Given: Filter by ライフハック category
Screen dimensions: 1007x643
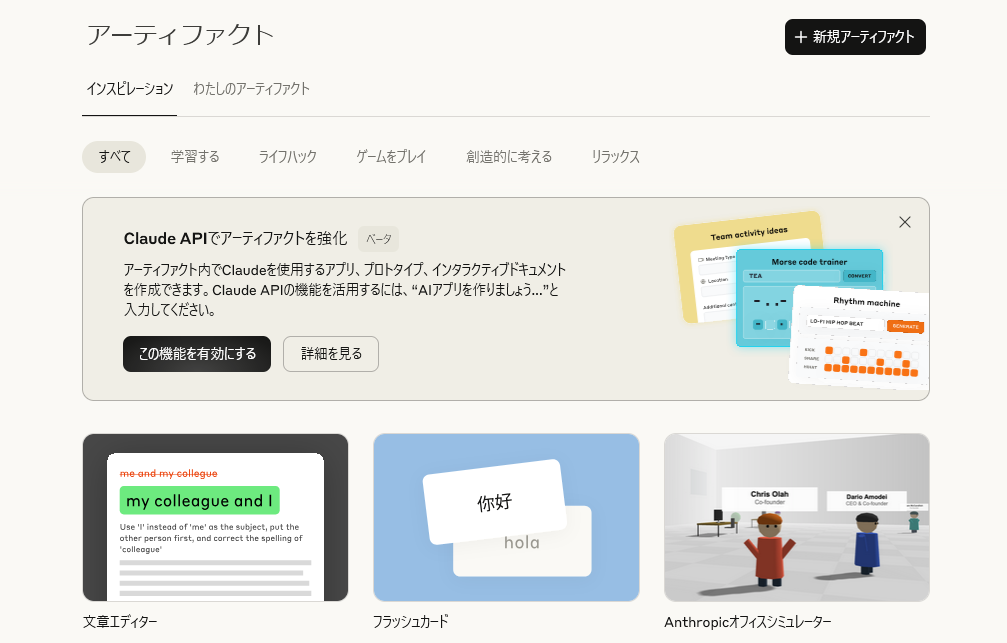Looking at the screenshot, I should coord(288,157).
